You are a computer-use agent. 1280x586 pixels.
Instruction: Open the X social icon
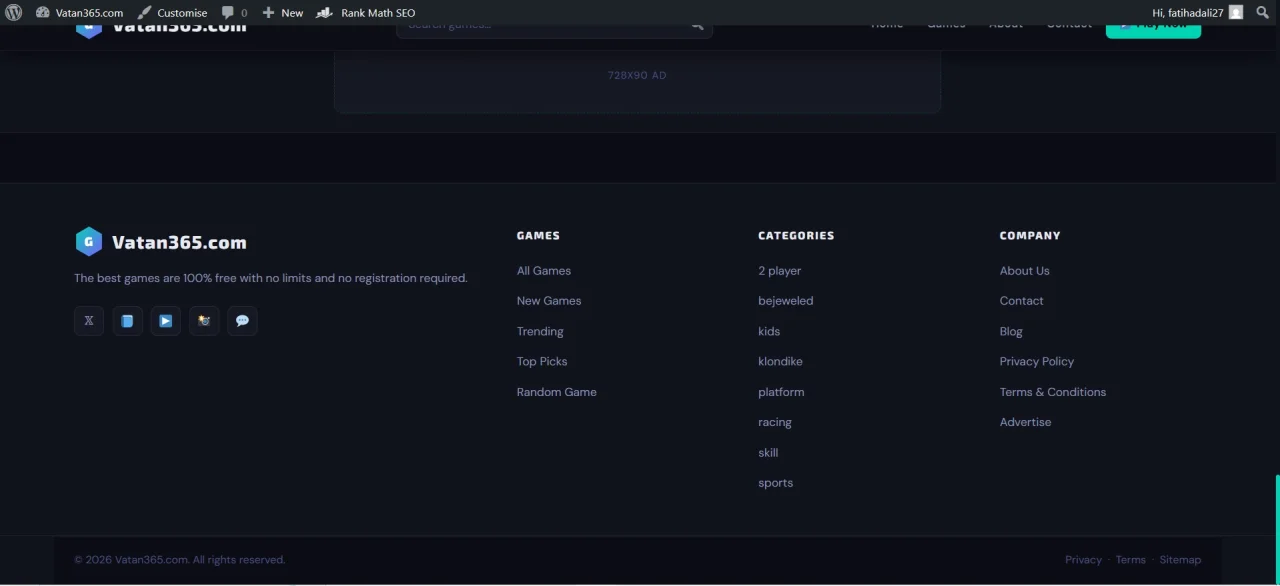[x=89, y=321]
